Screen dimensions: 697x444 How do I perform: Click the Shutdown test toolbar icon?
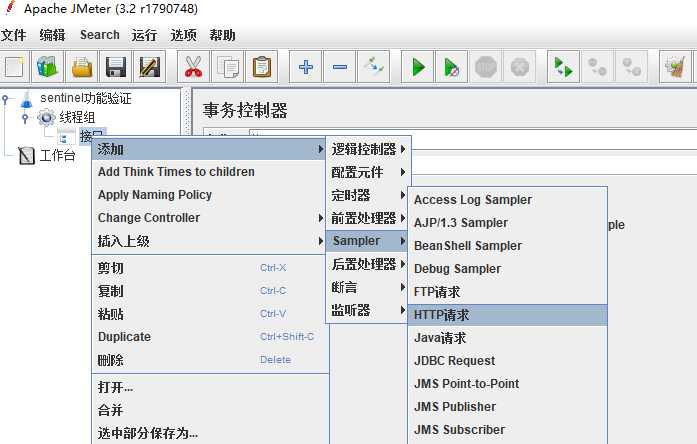[x=519, y=67]
